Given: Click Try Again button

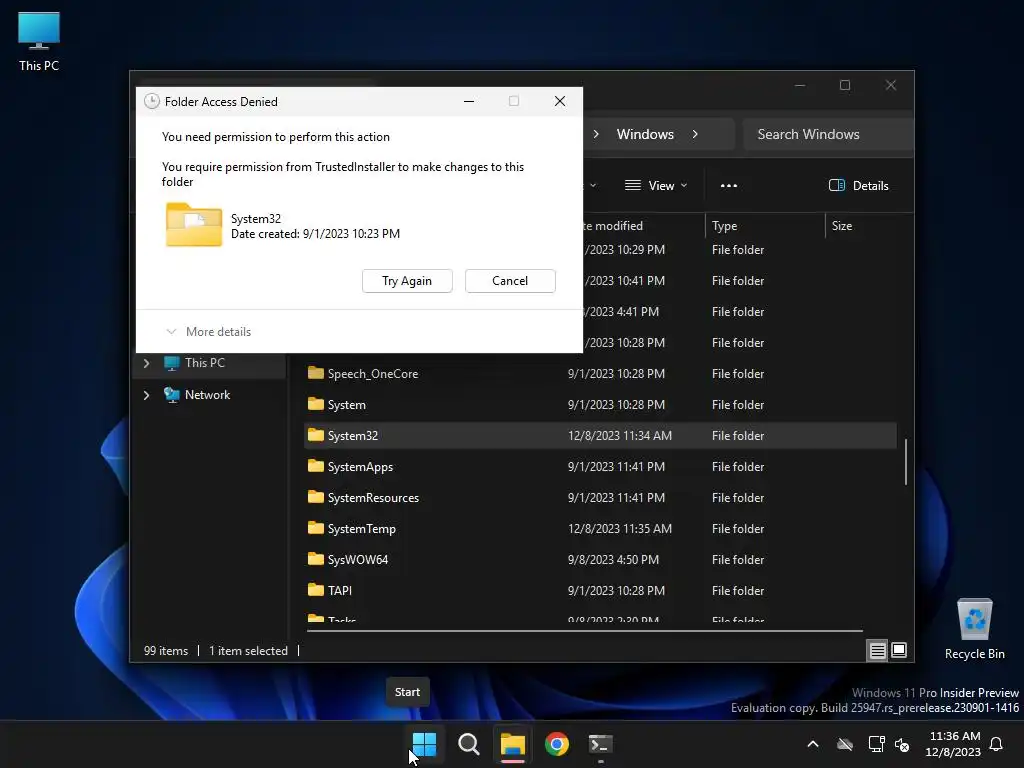Looking at the screenshot, I should [x=407, y=281].
